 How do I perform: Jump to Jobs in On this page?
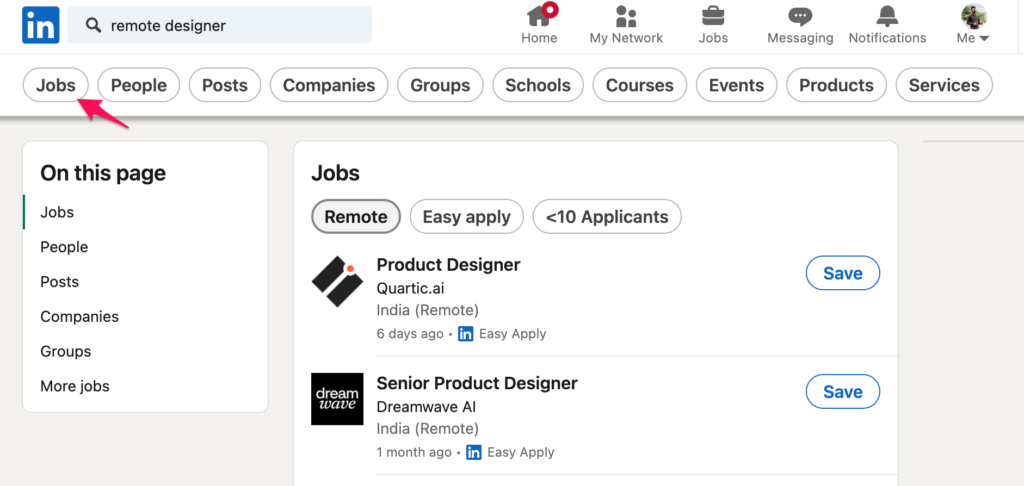click(57, 212)
